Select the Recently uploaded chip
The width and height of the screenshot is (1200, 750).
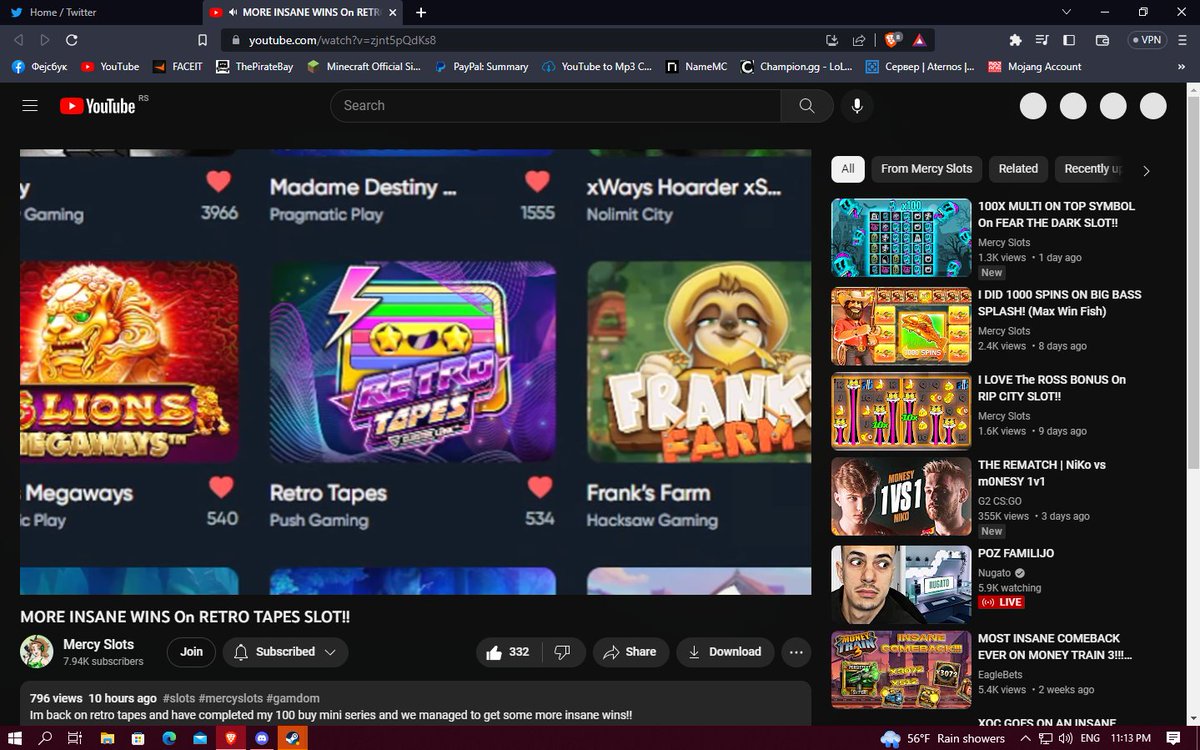[1091, 169]
